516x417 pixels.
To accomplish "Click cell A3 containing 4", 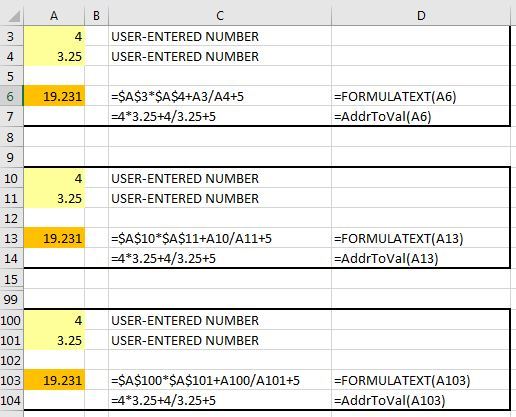I will tap(54, 36).
